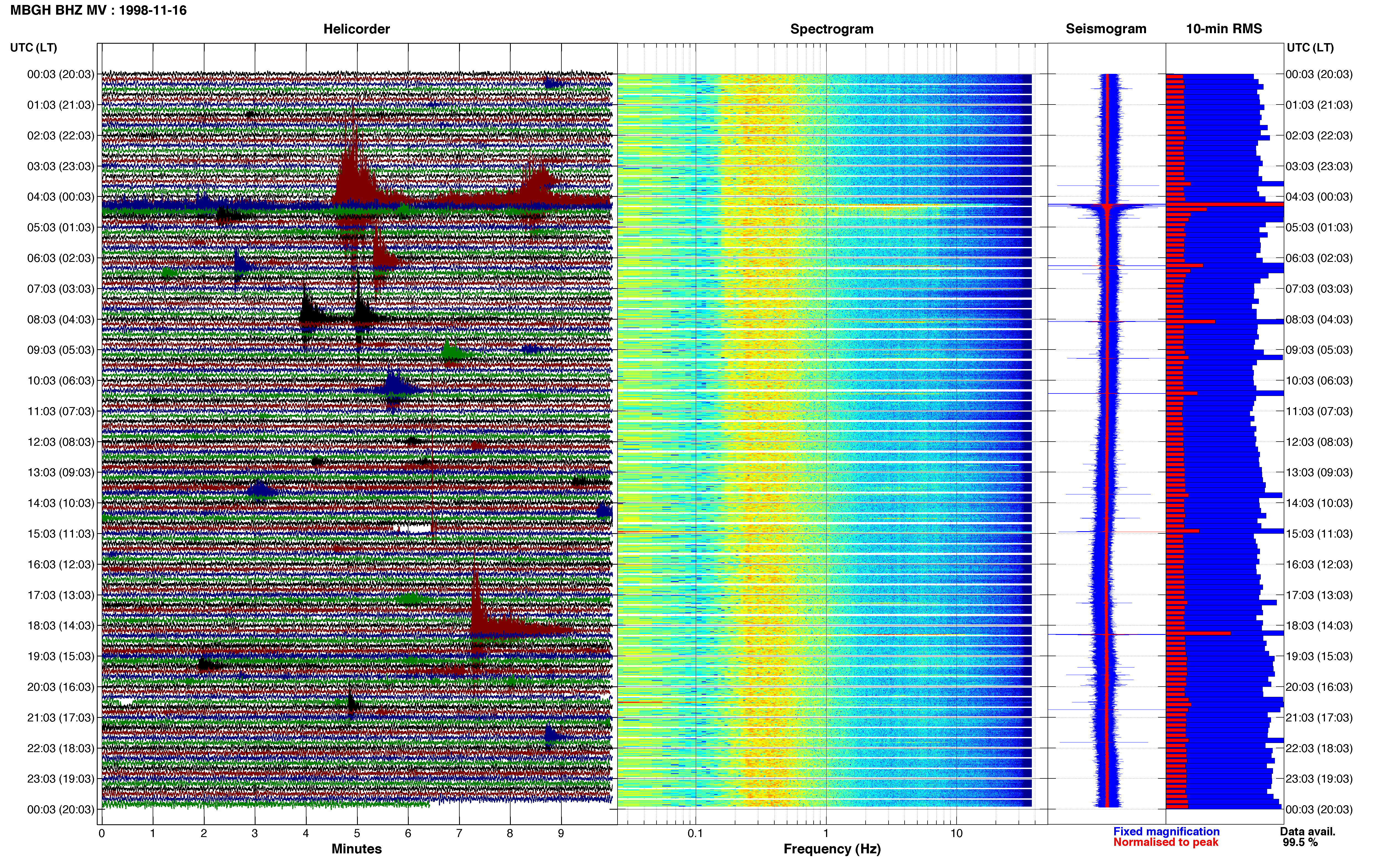Click the 'Normalised to peak' legend text
Screen dimensions: 1388x868
point(1165,842)
